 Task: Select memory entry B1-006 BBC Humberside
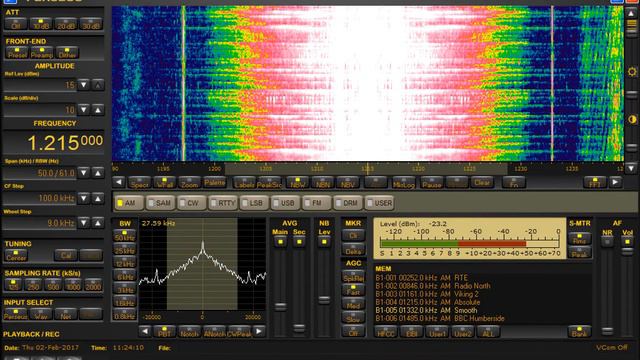click(440, 318)
